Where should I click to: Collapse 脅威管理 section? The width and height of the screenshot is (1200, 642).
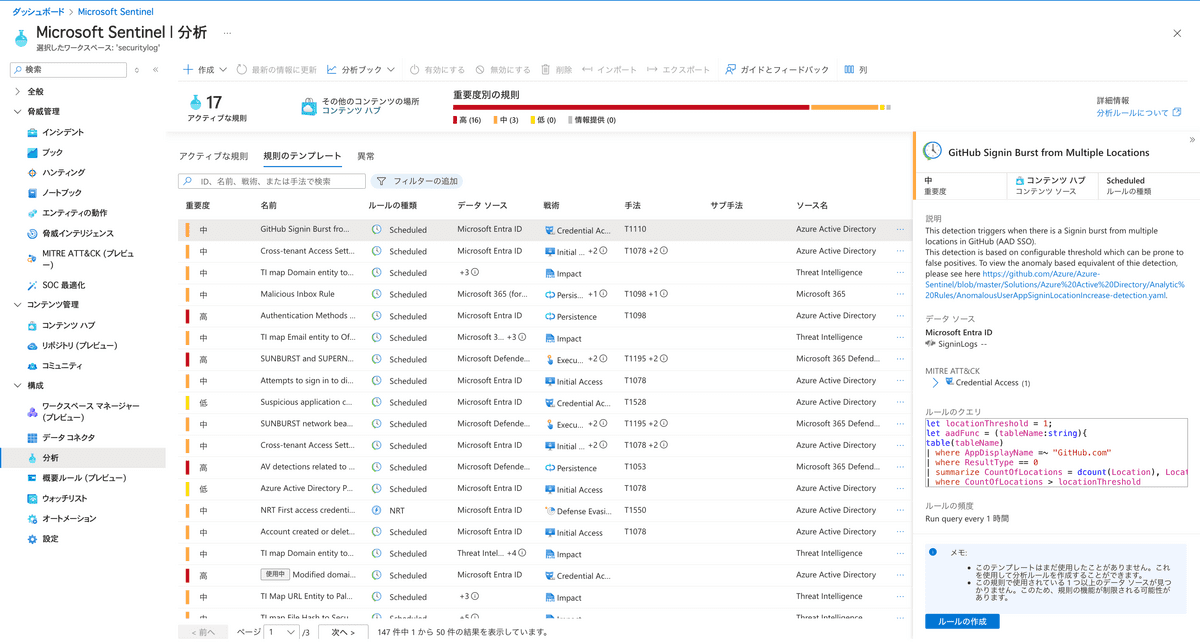pos(17,112)
